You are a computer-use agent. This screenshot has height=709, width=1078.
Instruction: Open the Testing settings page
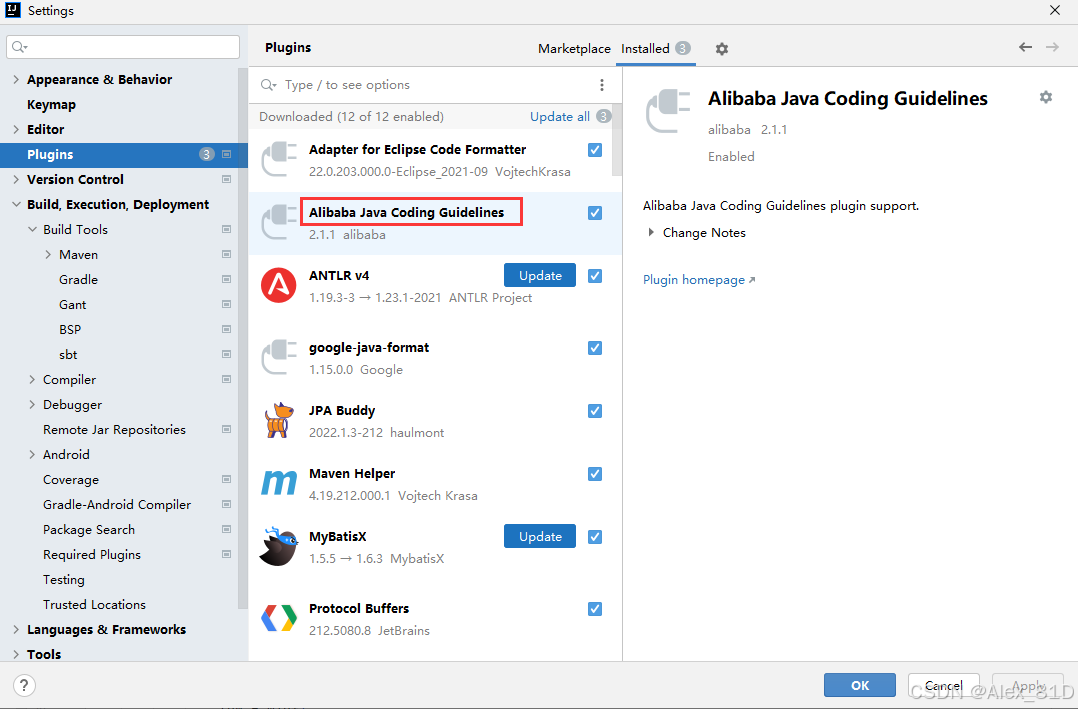64,580
